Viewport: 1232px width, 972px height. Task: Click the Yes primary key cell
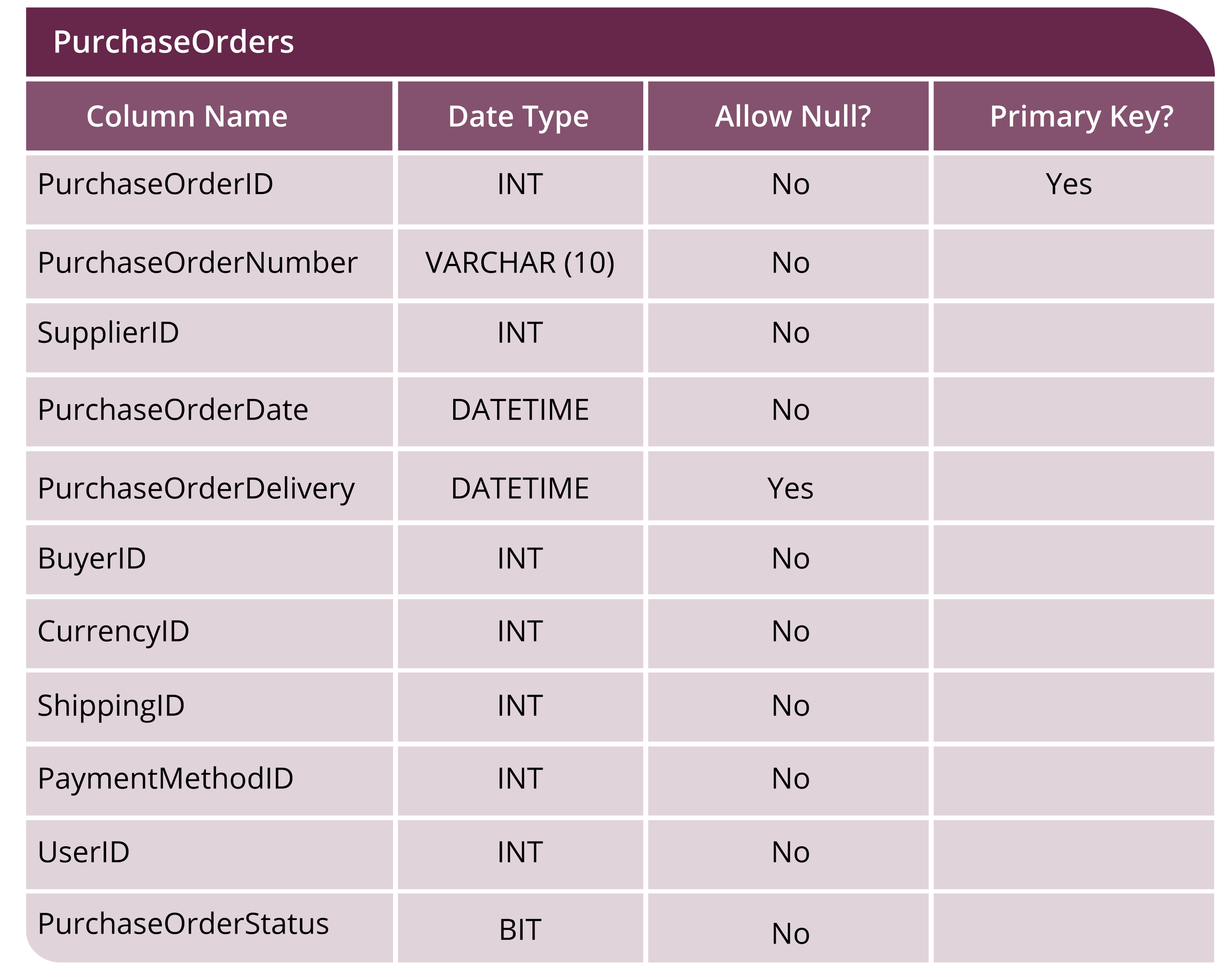[x=1074, y=190]
